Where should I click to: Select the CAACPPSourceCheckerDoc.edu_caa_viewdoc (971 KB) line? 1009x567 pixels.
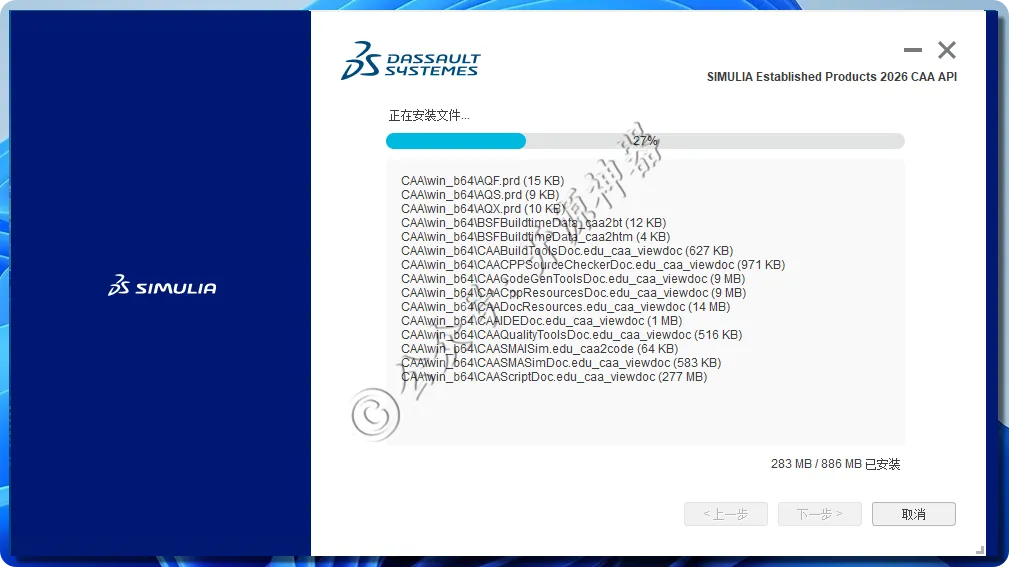[x=593, y=265]
